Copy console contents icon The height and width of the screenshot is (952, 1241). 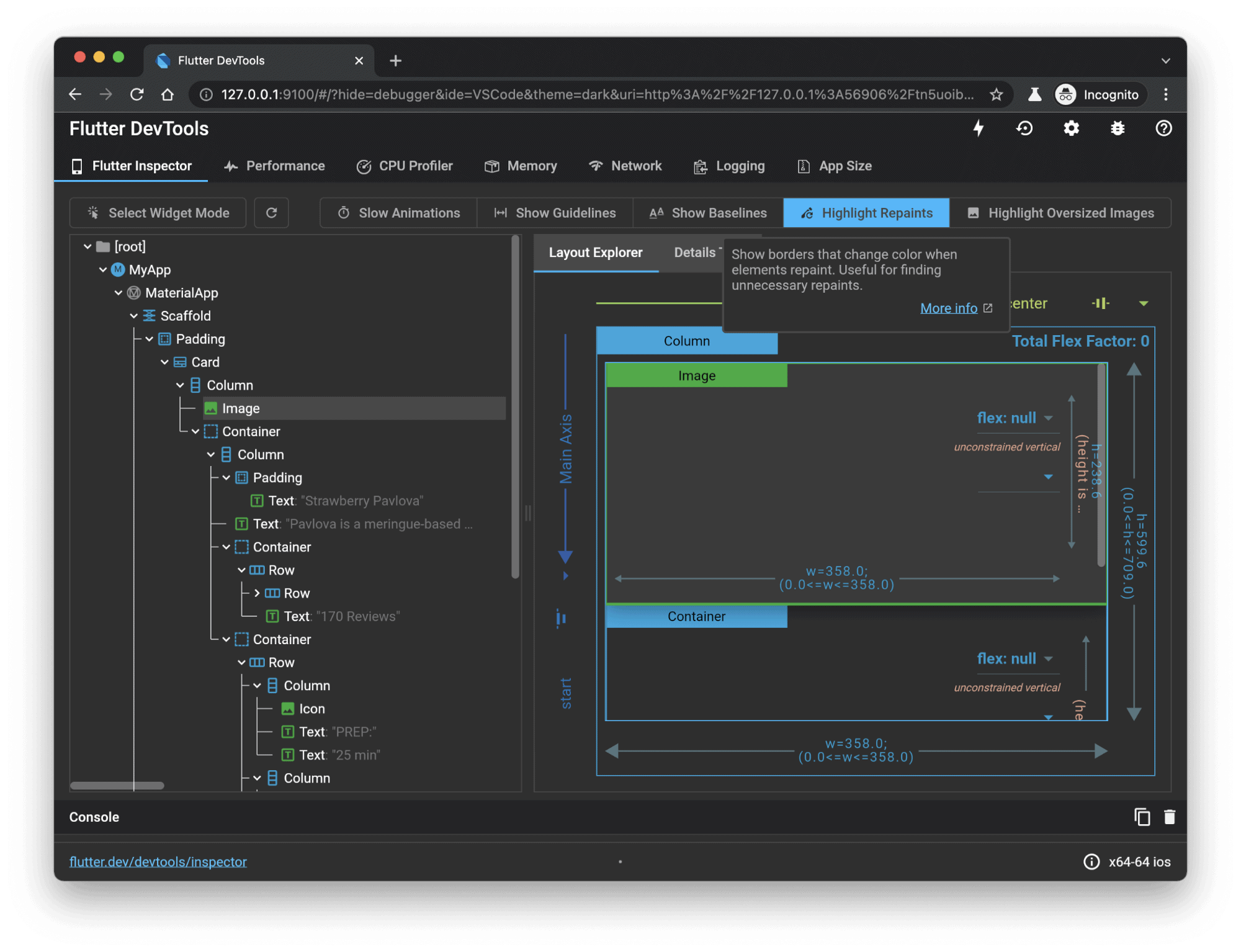(1142, 817)
